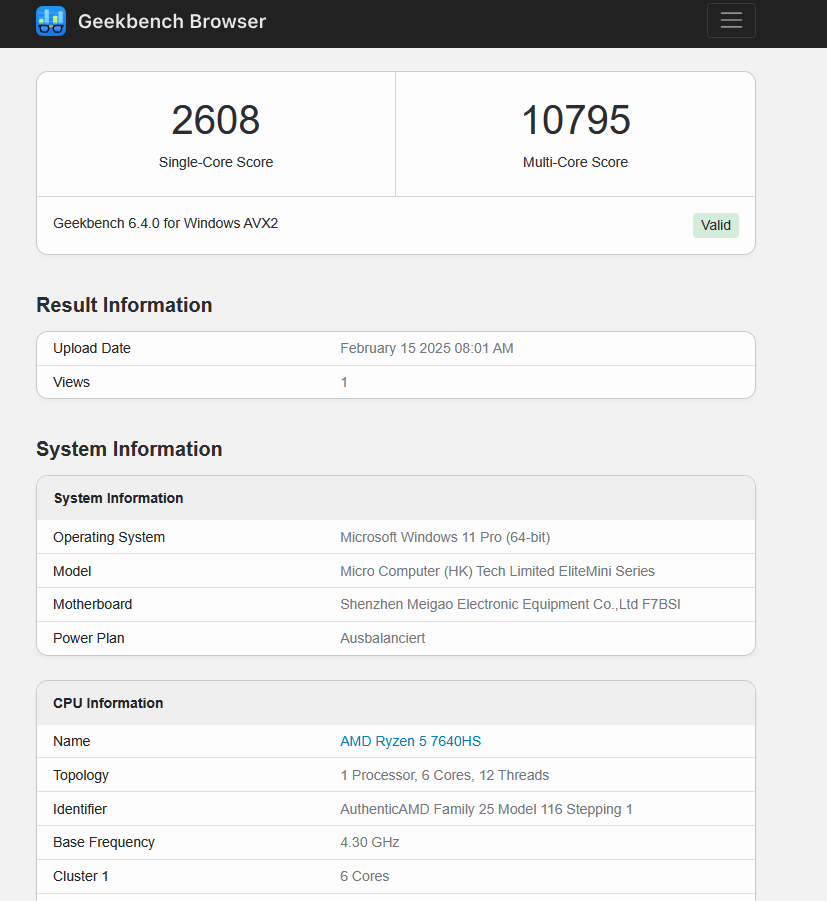
Task: Select the 2608 single-core score number
Action: click(x=215, y=121)
